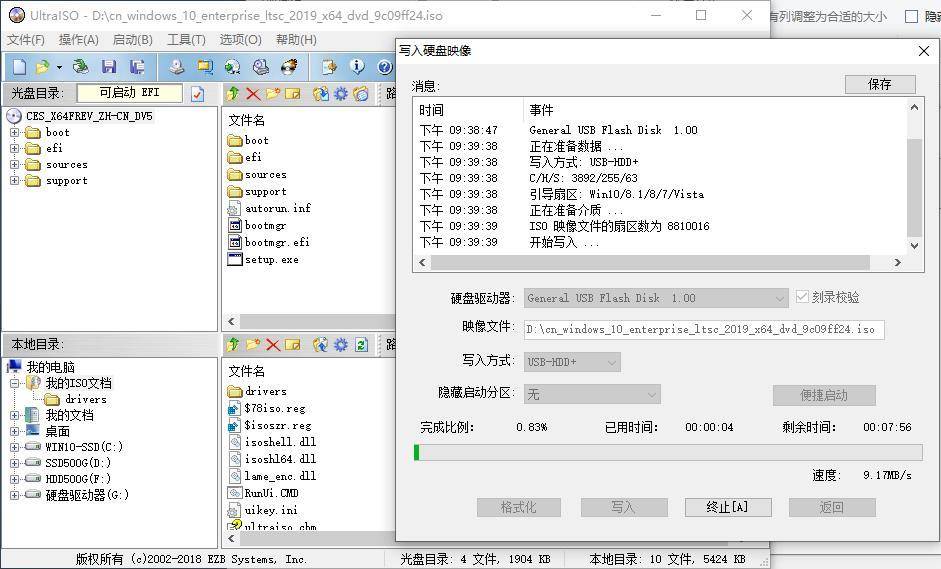This screenshot has height=569, width=941.
Task: Click the 写入 write button
Action: click(x=624, y=507)
